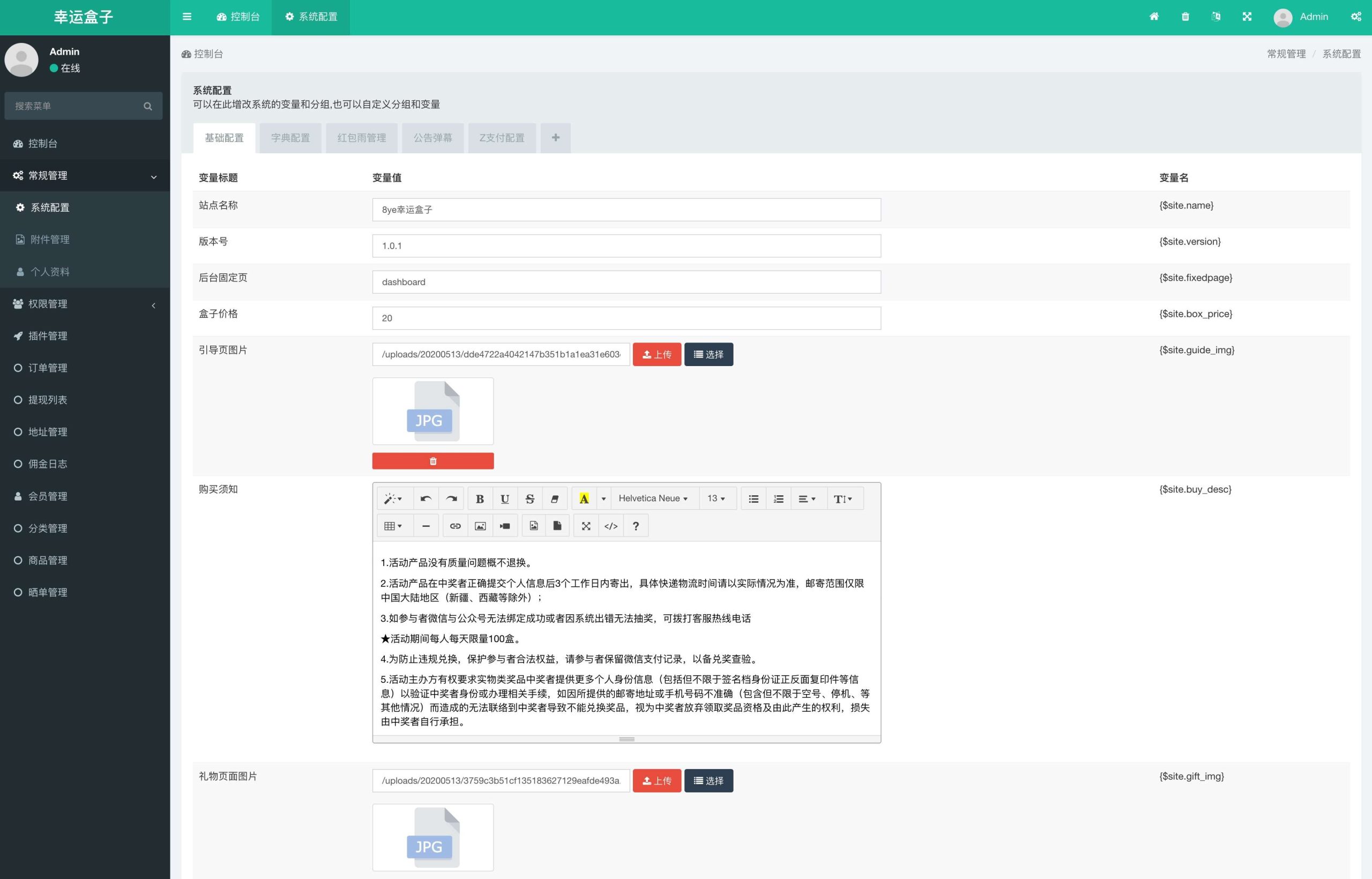Toggle underline formatting in editor
The height and width of the screenshot is (879, 1372).
pos(504,498)
